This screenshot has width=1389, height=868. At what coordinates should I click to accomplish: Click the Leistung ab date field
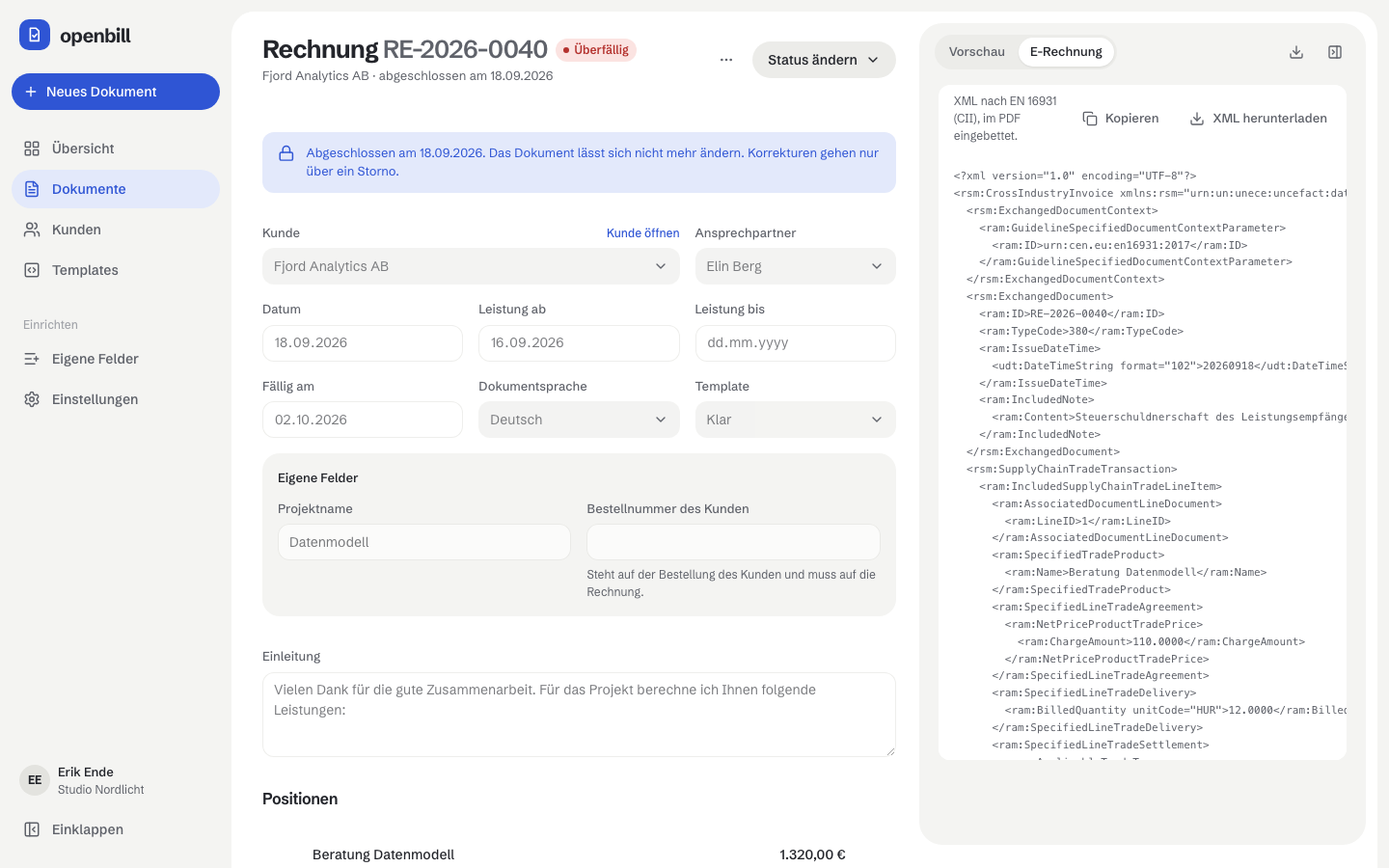pyautogui.click(x=579, y=343)
